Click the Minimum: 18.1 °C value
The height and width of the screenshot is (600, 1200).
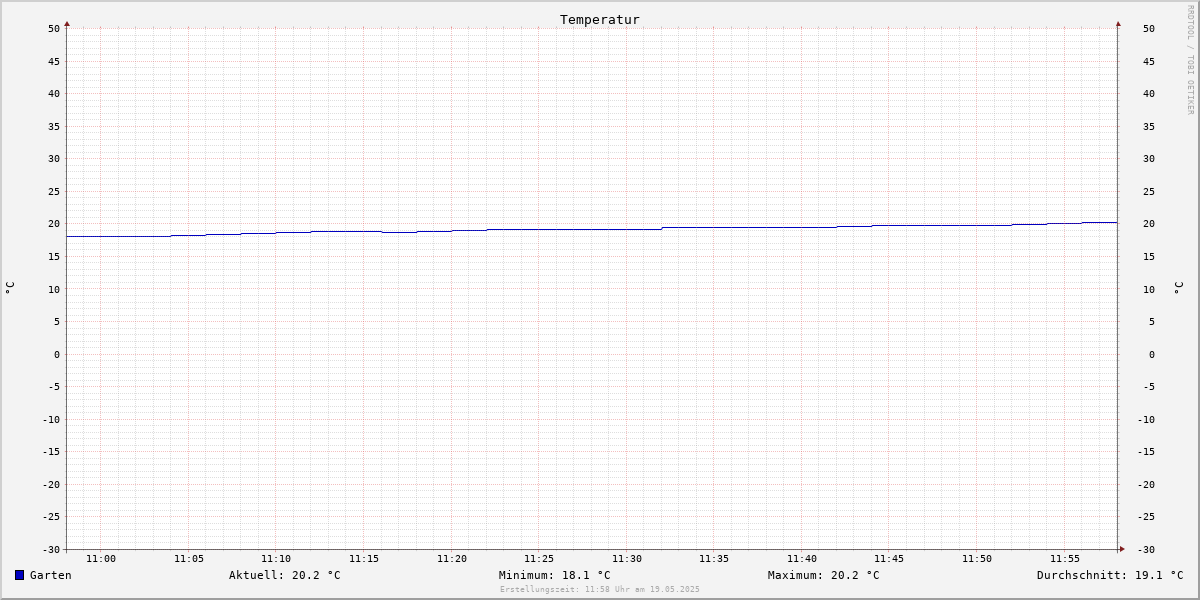[x=555, y=575]
